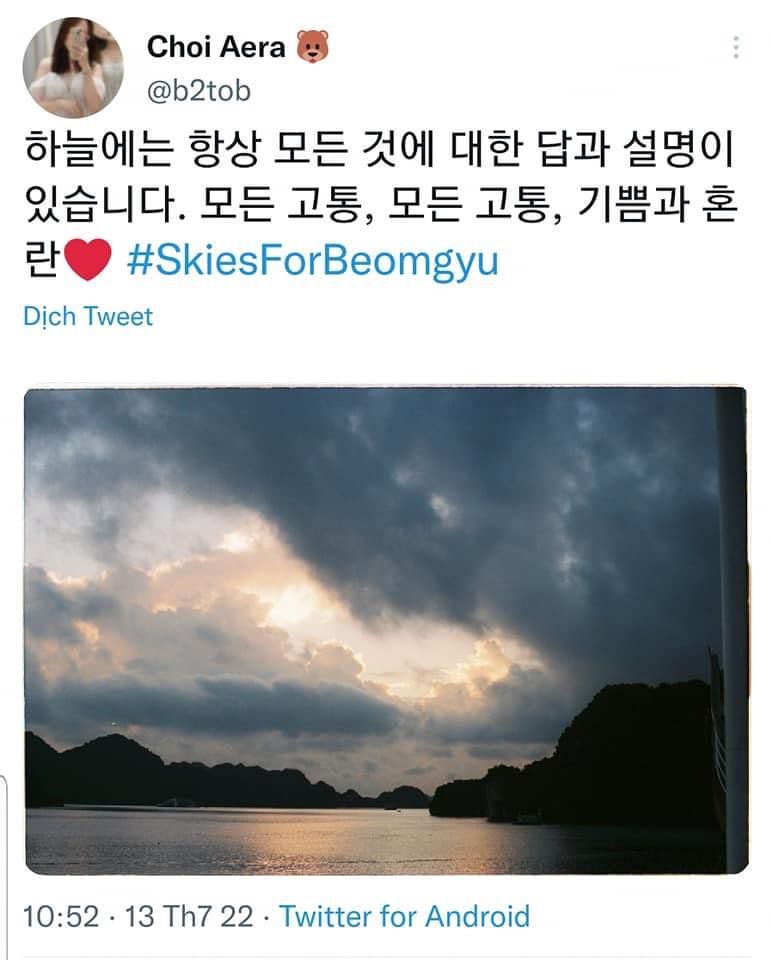The height and width of the screenshot is (960, 773).
Task: Open the #SkiesForBeomgyu hashtag
Action: (313, 260)
